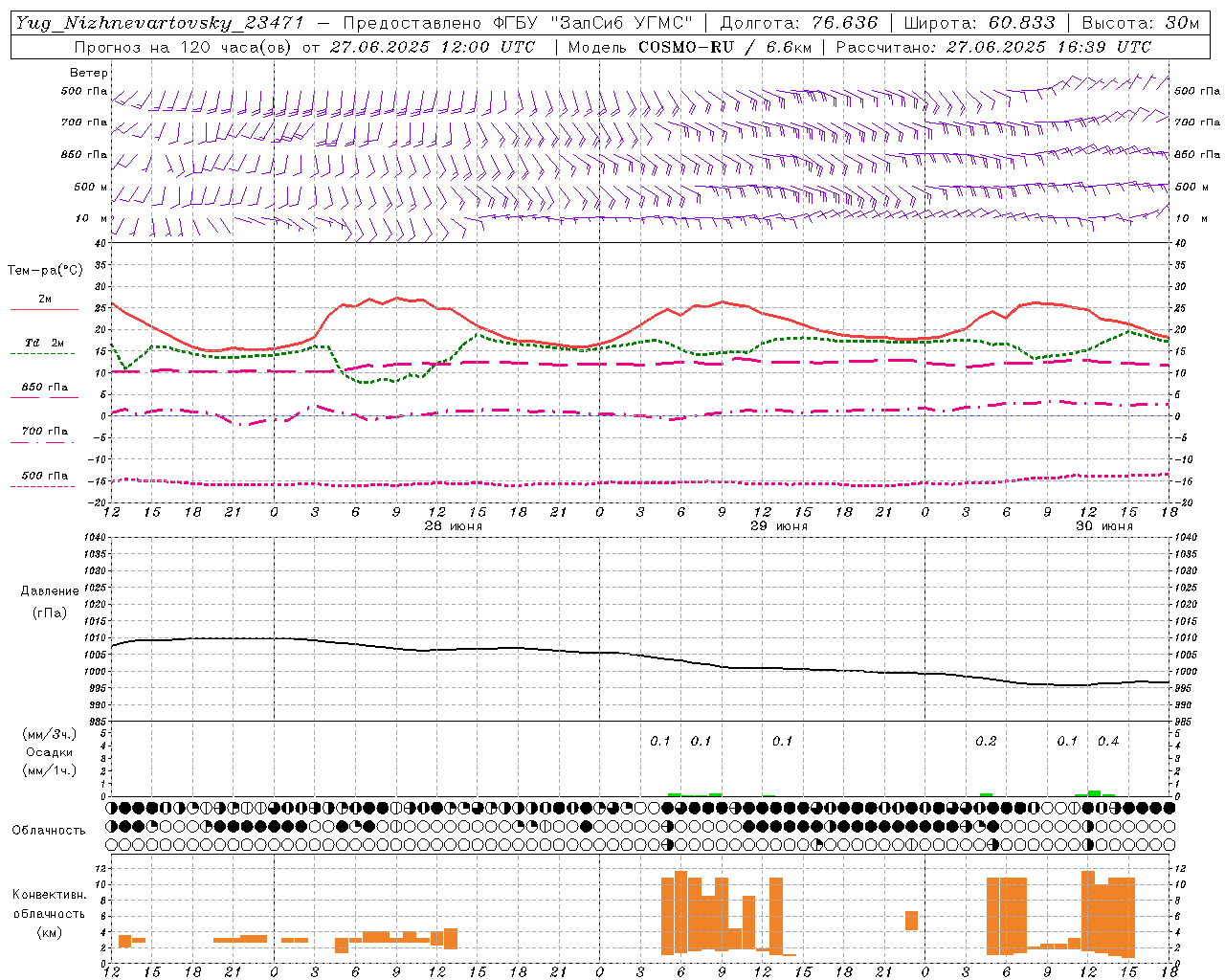The height and width of the screenshot is (980, 1225).
Task: Click the red 2м temperature legend line
Action: [x=44, y=309]
